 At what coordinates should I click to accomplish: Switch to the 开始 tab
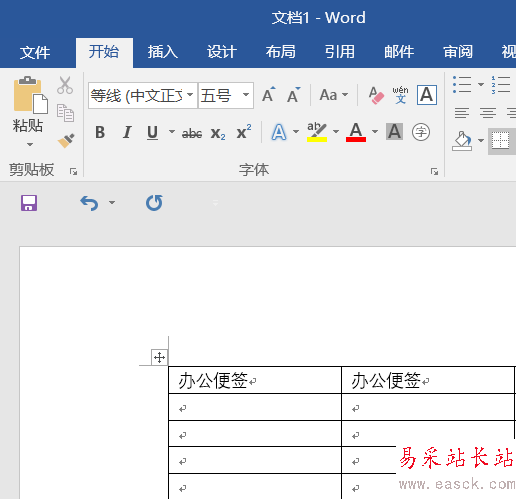point(104,52)
